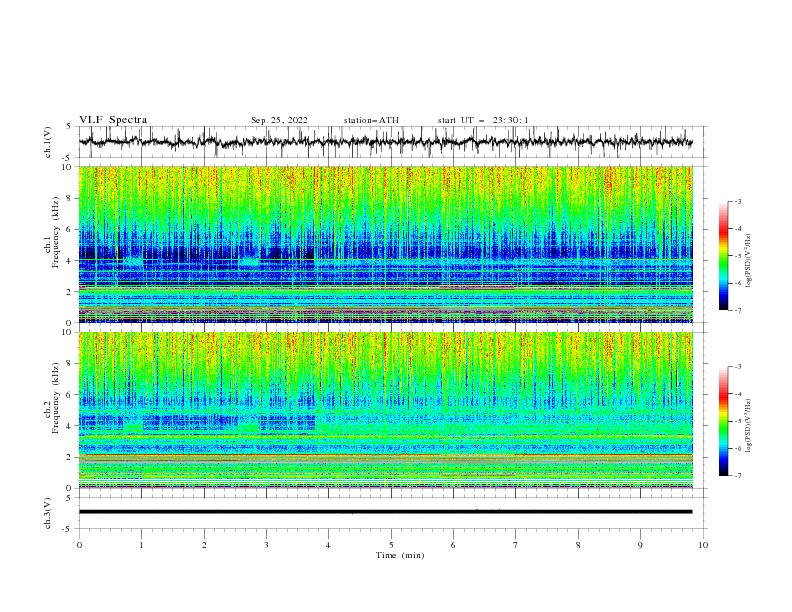Click inside the ch.2 spectrogram panel
The height and width of the screenshot is (612, 792).
(x=386, y=410)
